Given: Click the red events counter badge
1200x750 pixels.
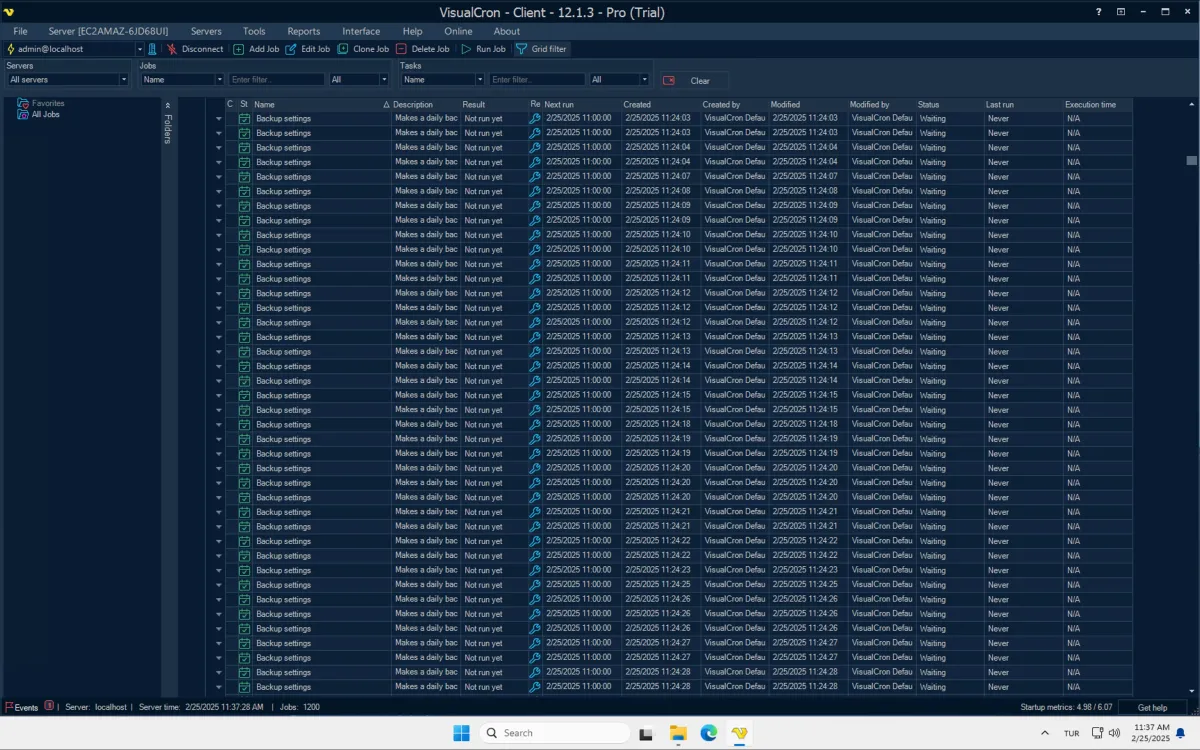Looking at the screenshot, I should tap(49, 706).
